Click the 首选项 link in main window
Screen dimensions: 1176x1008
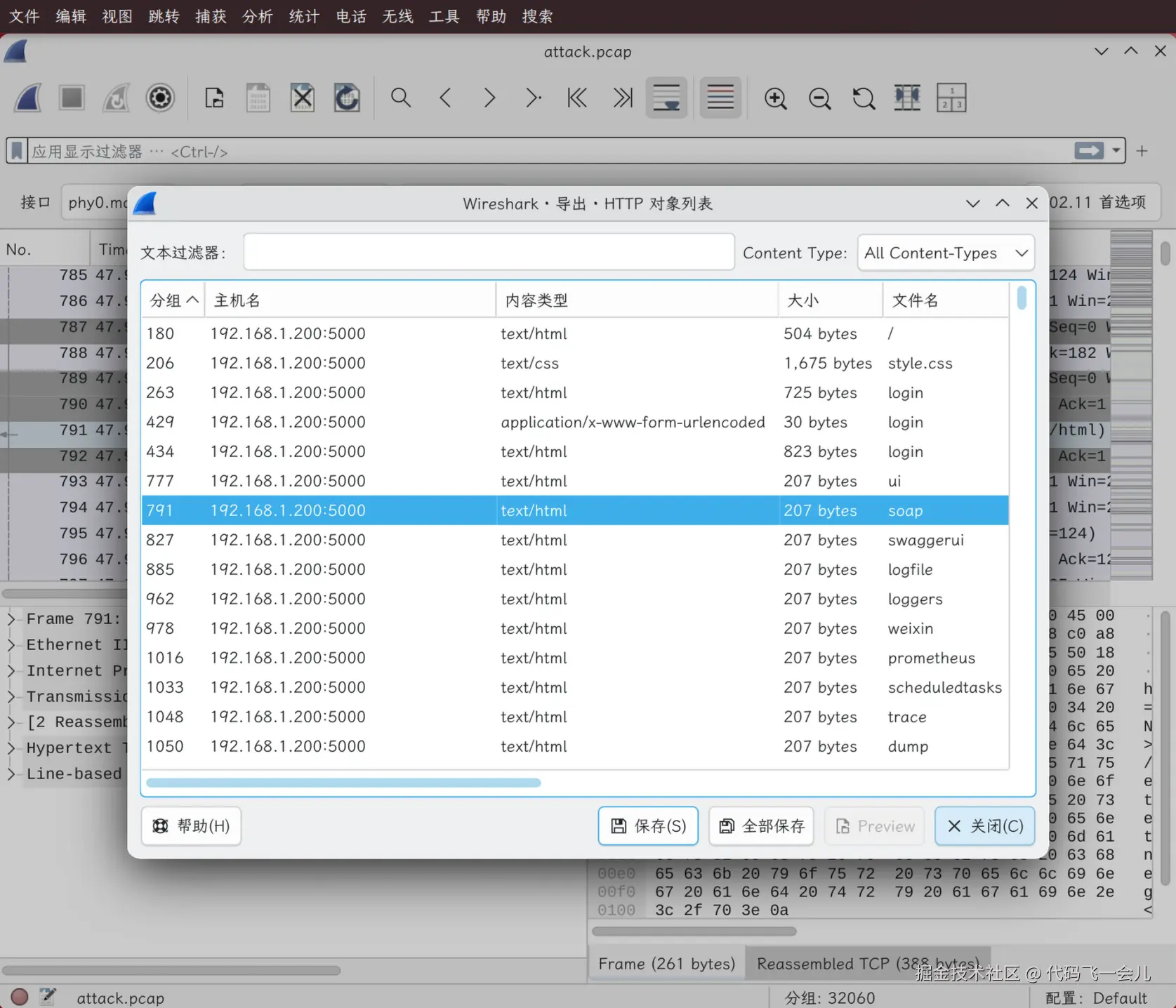click(x=1123, y=202)
